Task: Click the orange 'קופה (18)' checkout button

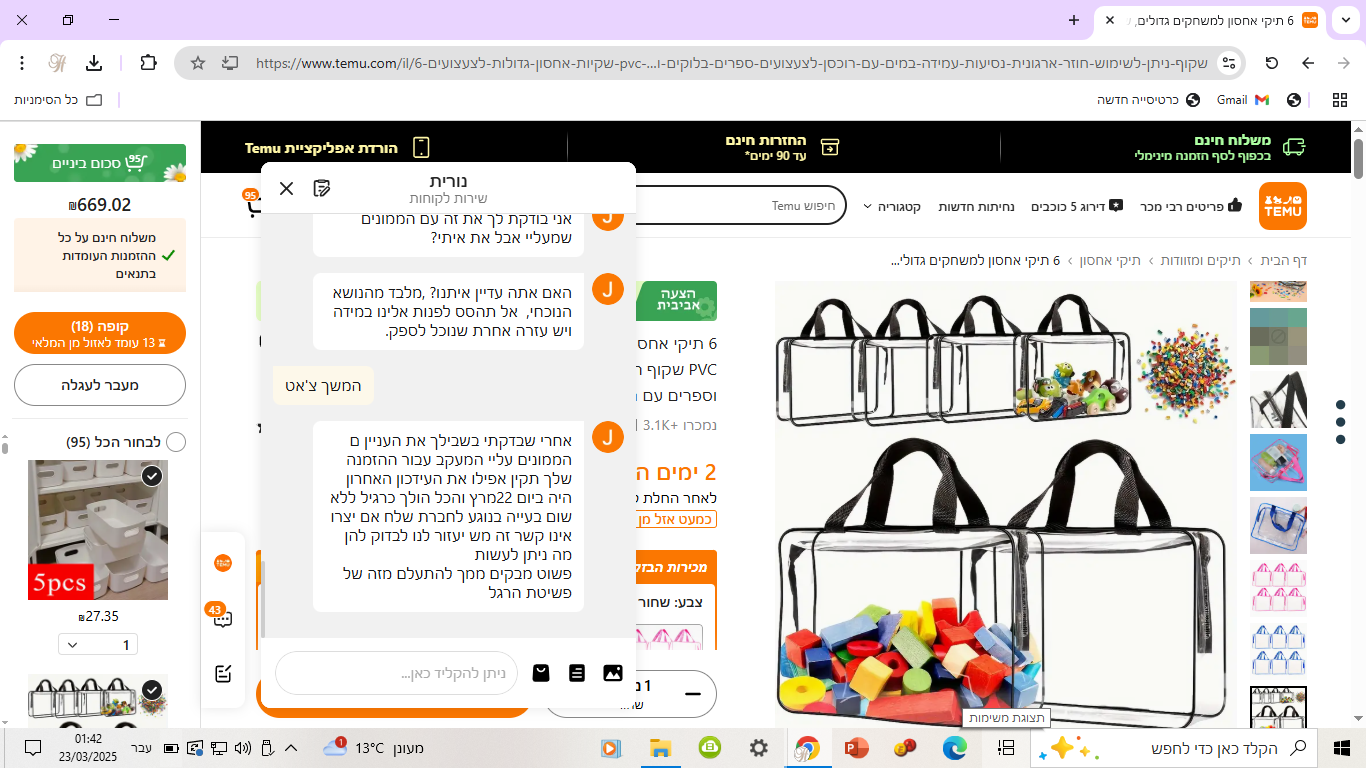Action: point(100,333)
